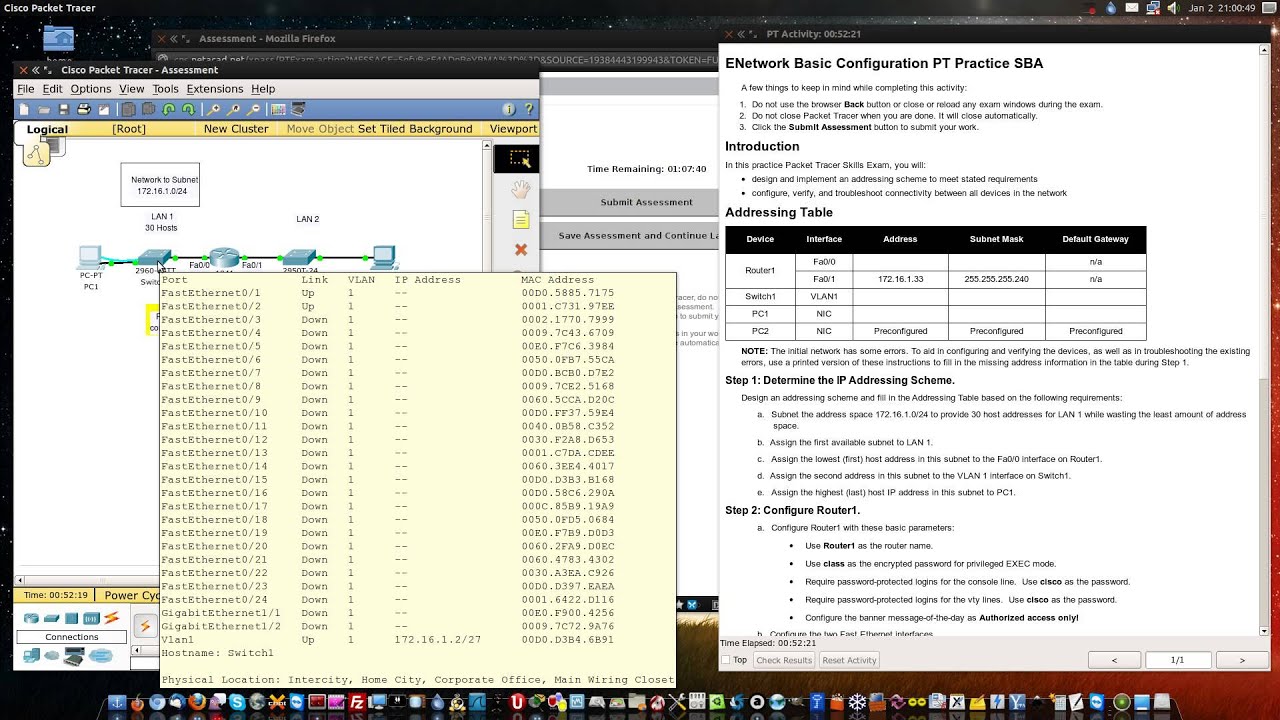Click the Copy toolbar icon
Viewport: 1280px width, 720px height.
129,109
